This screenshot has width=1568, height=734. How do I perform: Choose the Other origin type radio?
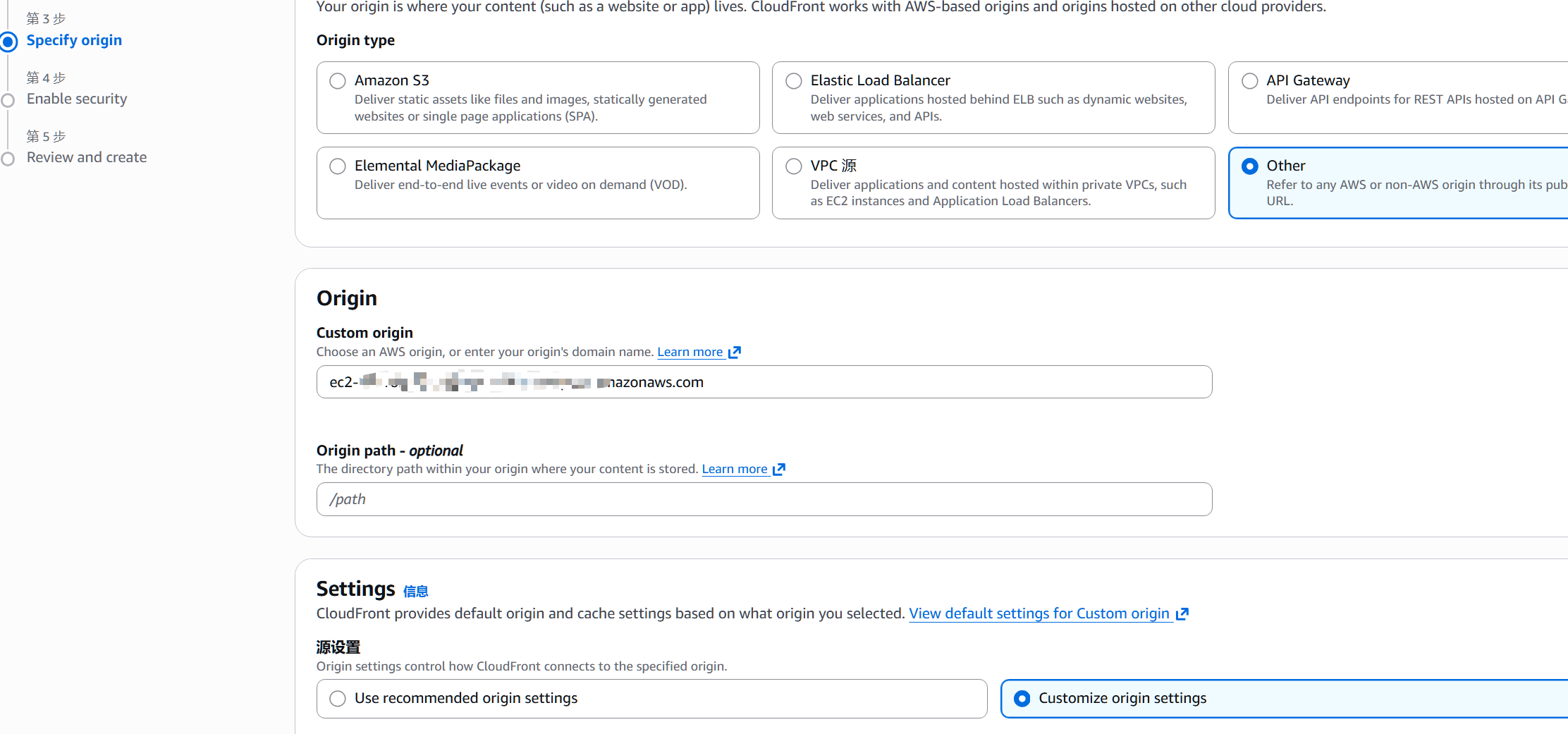pos(1250,166)
